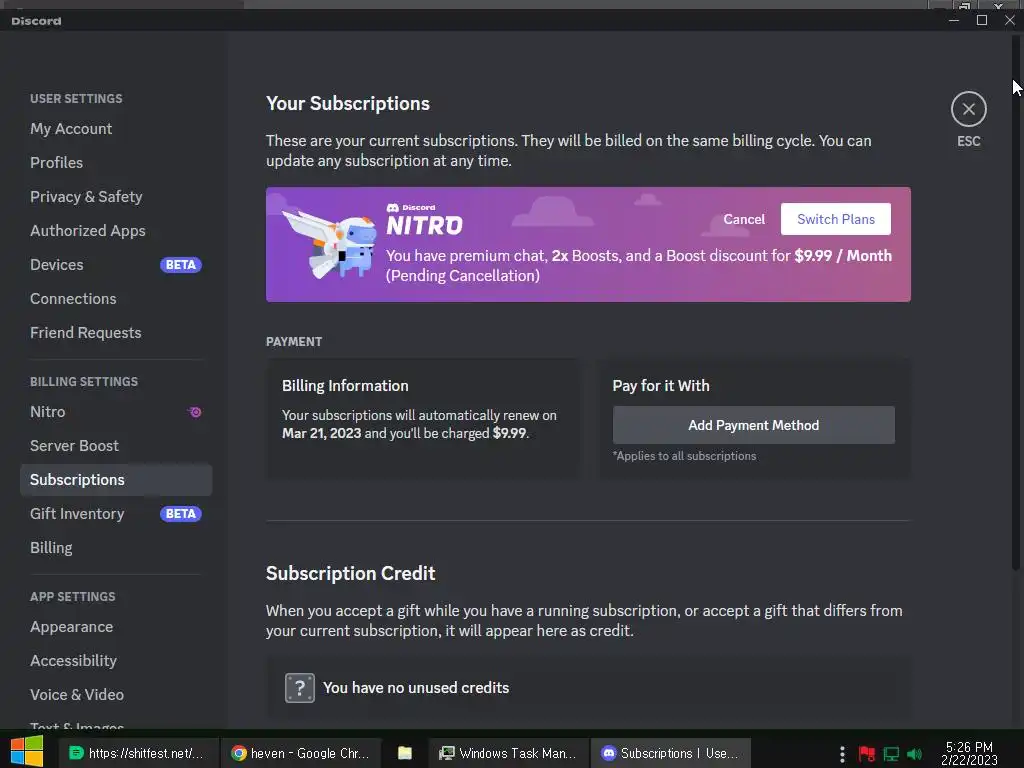Click the question mark credits icon

(300, 688)
